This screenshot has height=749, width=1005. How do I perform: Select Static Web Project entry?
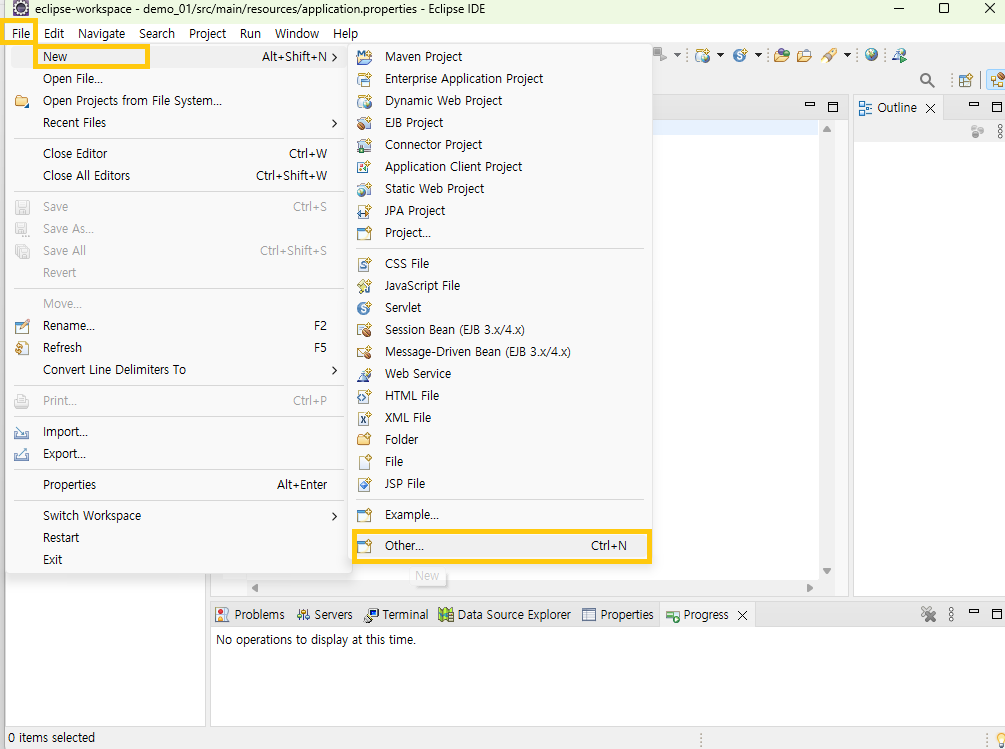[x=501, y=188]
